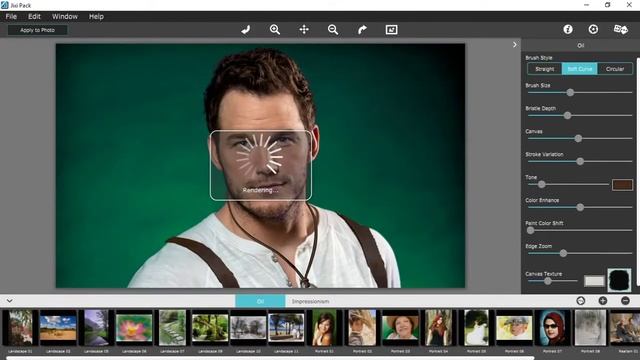This screenshot has width=640, height=360.
Task: Click the redo arrow icon in toolbar
Action: pyautogui.click(x=362, y=30)
